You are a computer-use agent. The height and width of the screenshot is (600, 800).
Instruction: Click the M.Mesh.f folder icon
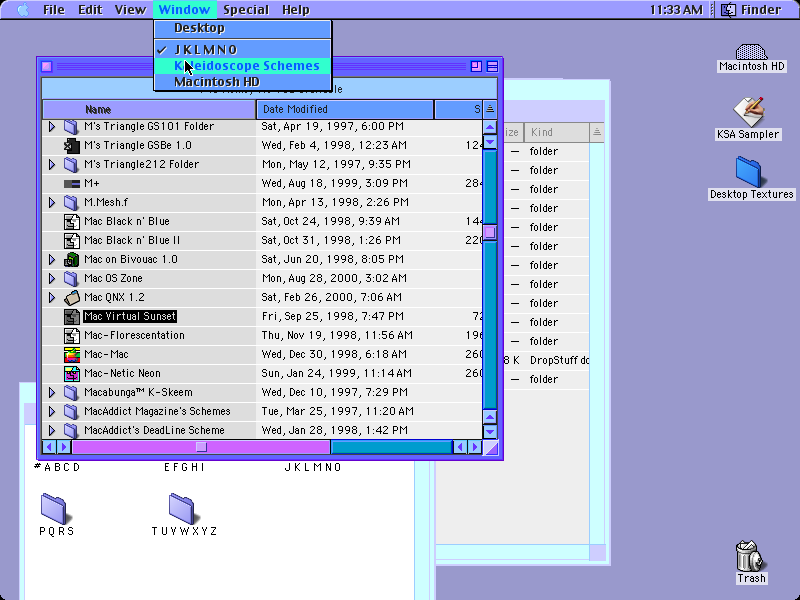71,203
